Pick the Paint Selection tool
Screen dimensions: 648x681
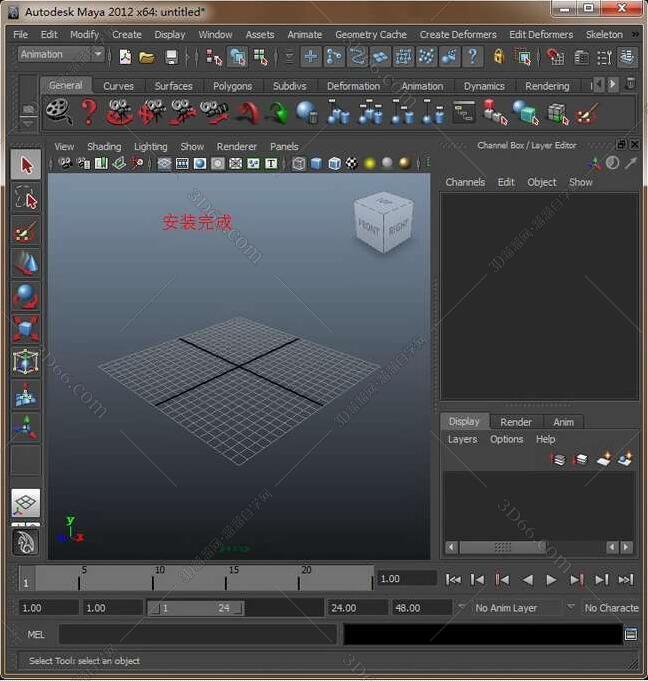(25, 232)
